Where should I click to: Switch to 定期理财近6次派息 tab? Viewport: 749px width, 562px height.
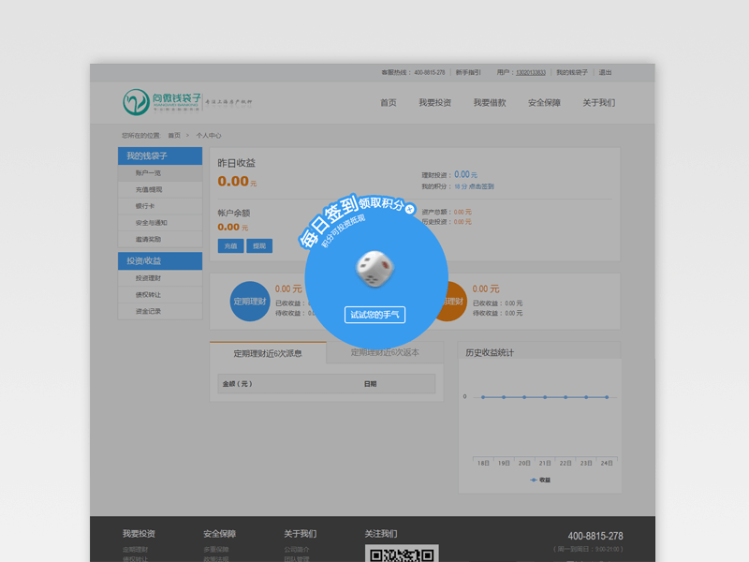tap(268, 353)
